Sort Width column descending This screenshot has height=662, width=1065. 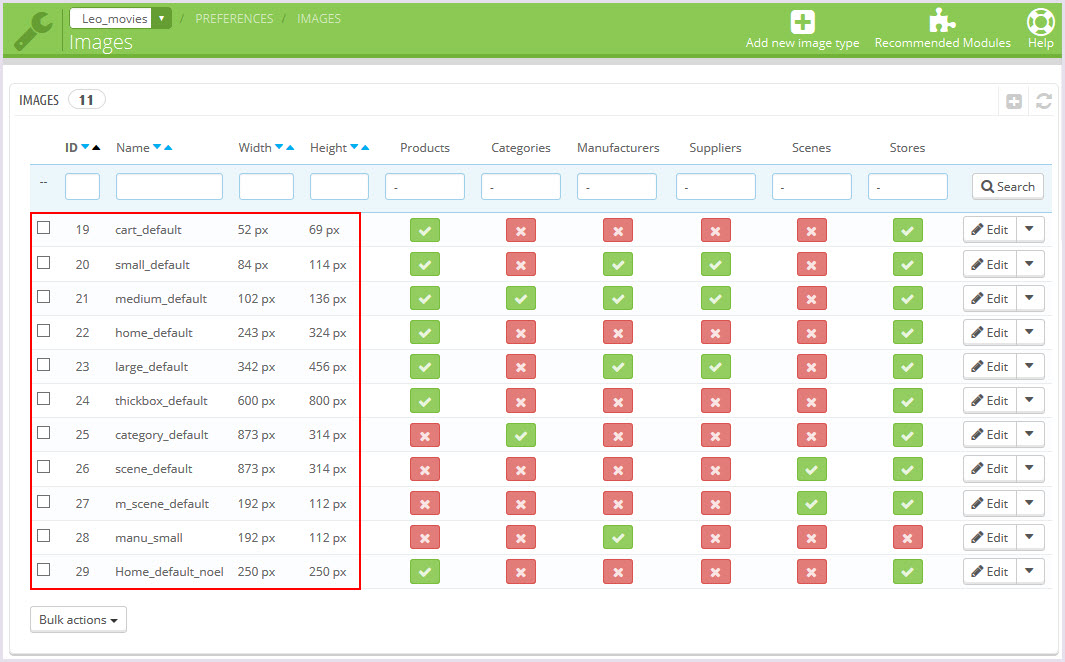[278, 147]
